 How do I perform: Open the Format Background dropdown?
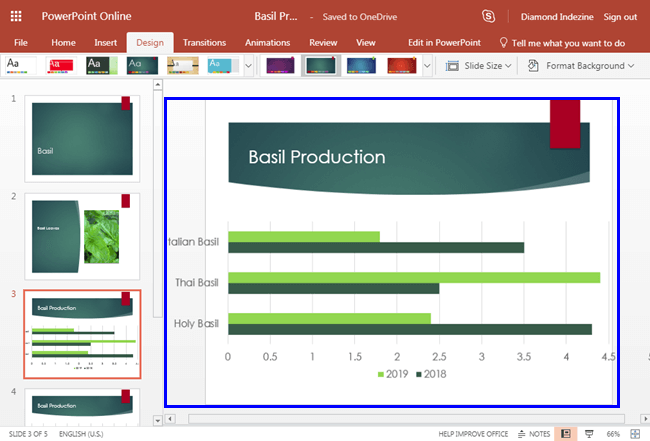click(x=580, y=66)
